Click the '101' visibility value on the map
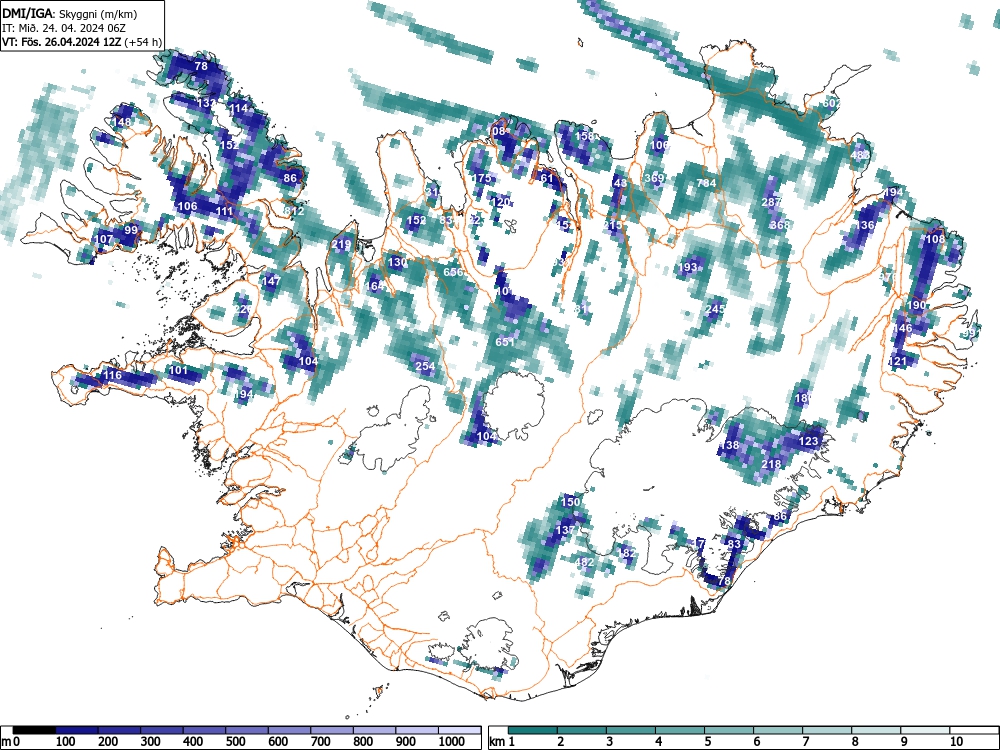Image resolution: width=1000 pixels, height=750 pixels. click(179, 370)
